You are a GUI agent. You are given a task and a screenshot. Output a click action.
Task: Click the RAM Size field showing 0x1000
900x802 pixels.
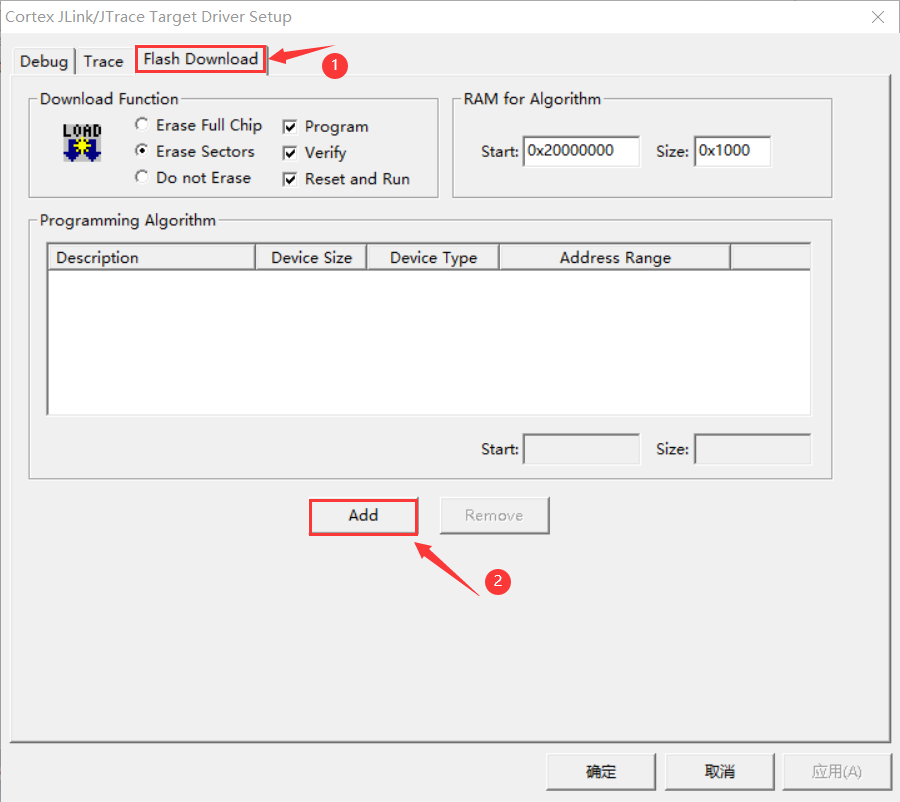(732, 150)
